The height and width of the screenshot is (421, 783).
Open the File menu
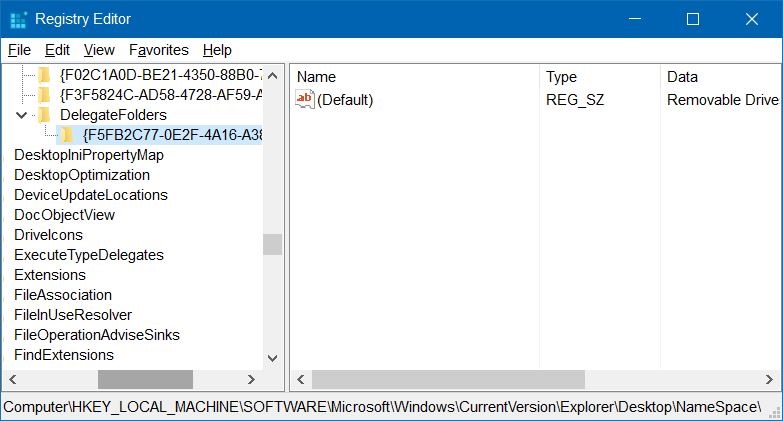click(x=19, y=50)
